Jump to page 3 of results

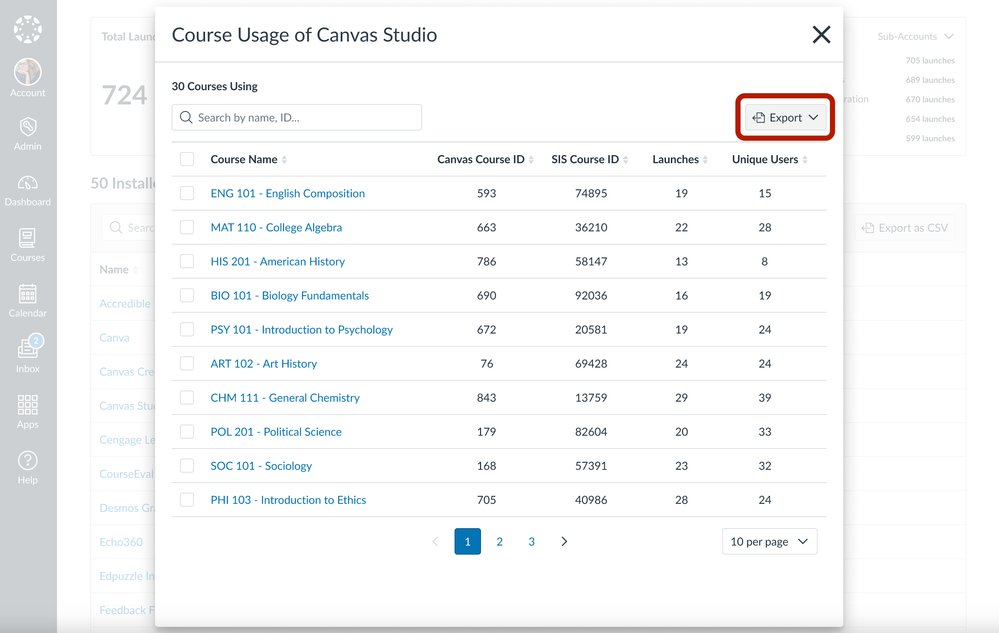531,542
